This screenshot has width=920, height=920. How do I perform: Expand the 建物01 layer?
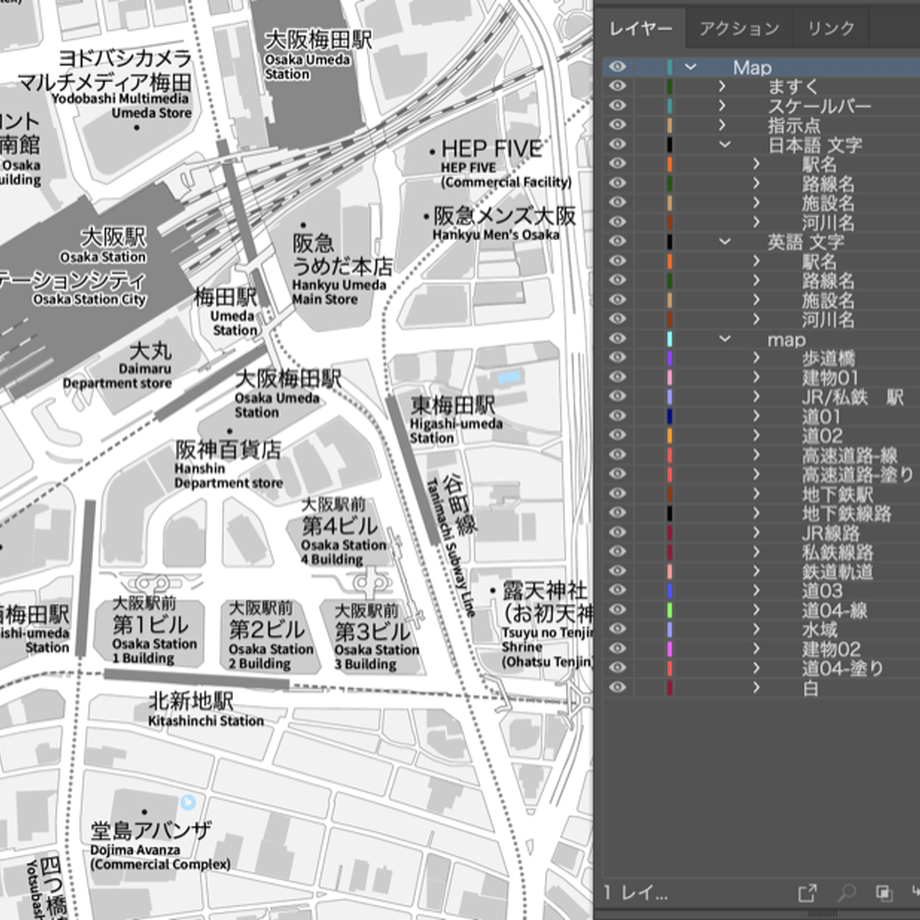click(x=756, y=377)
